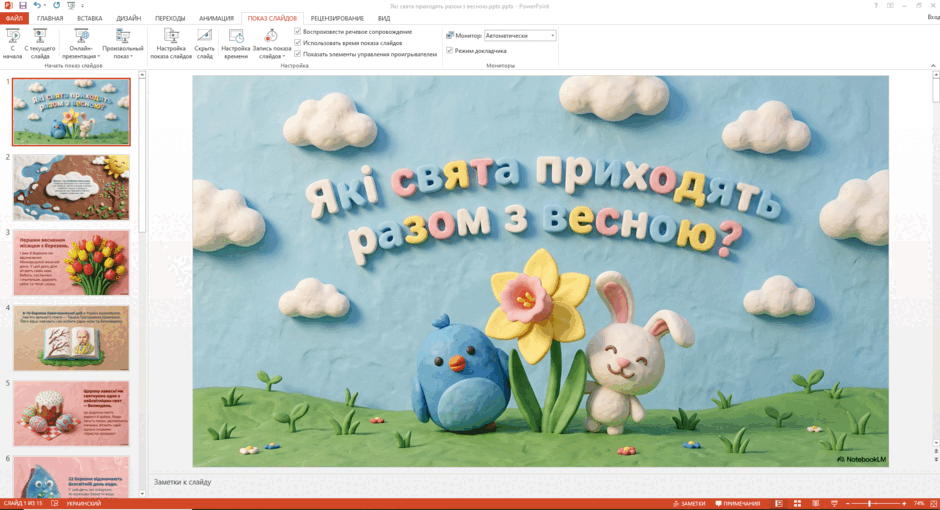Select slide 1 thumbnail

point(71,111)
